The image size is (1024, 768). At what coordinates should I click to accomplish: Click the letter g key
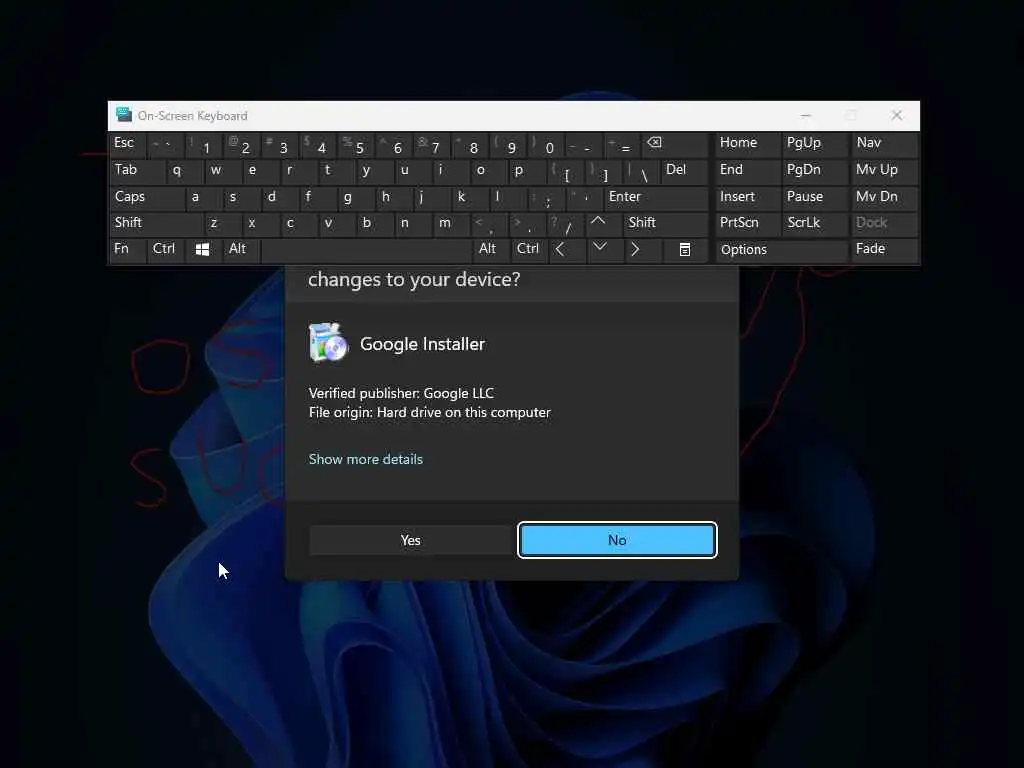(355, 197)
